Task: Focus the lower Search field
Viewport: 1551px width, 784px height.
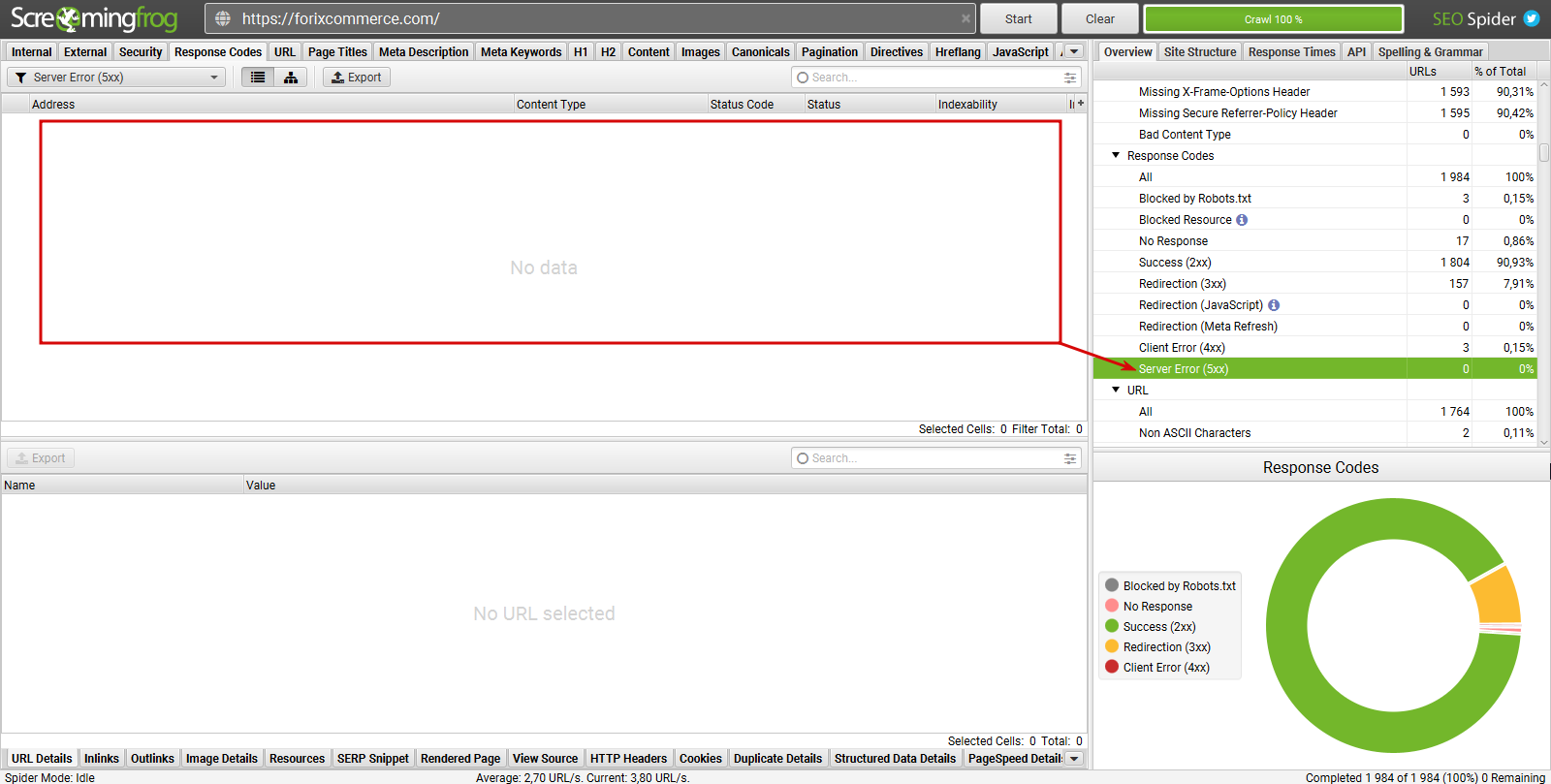Action: pos(935,458)
